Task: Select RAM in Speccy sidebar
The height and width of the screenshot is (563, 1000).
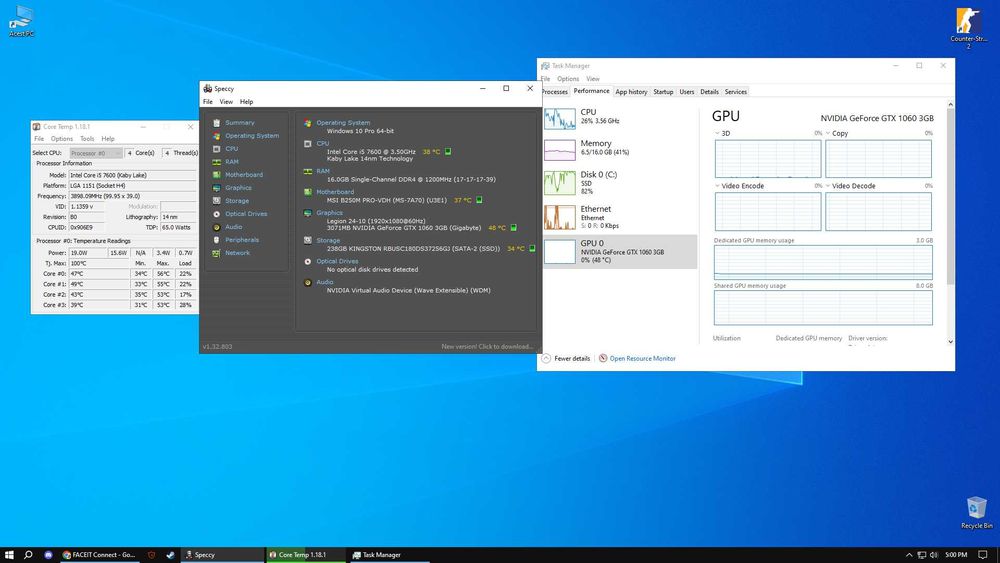Action: click(x=232, y=161)
